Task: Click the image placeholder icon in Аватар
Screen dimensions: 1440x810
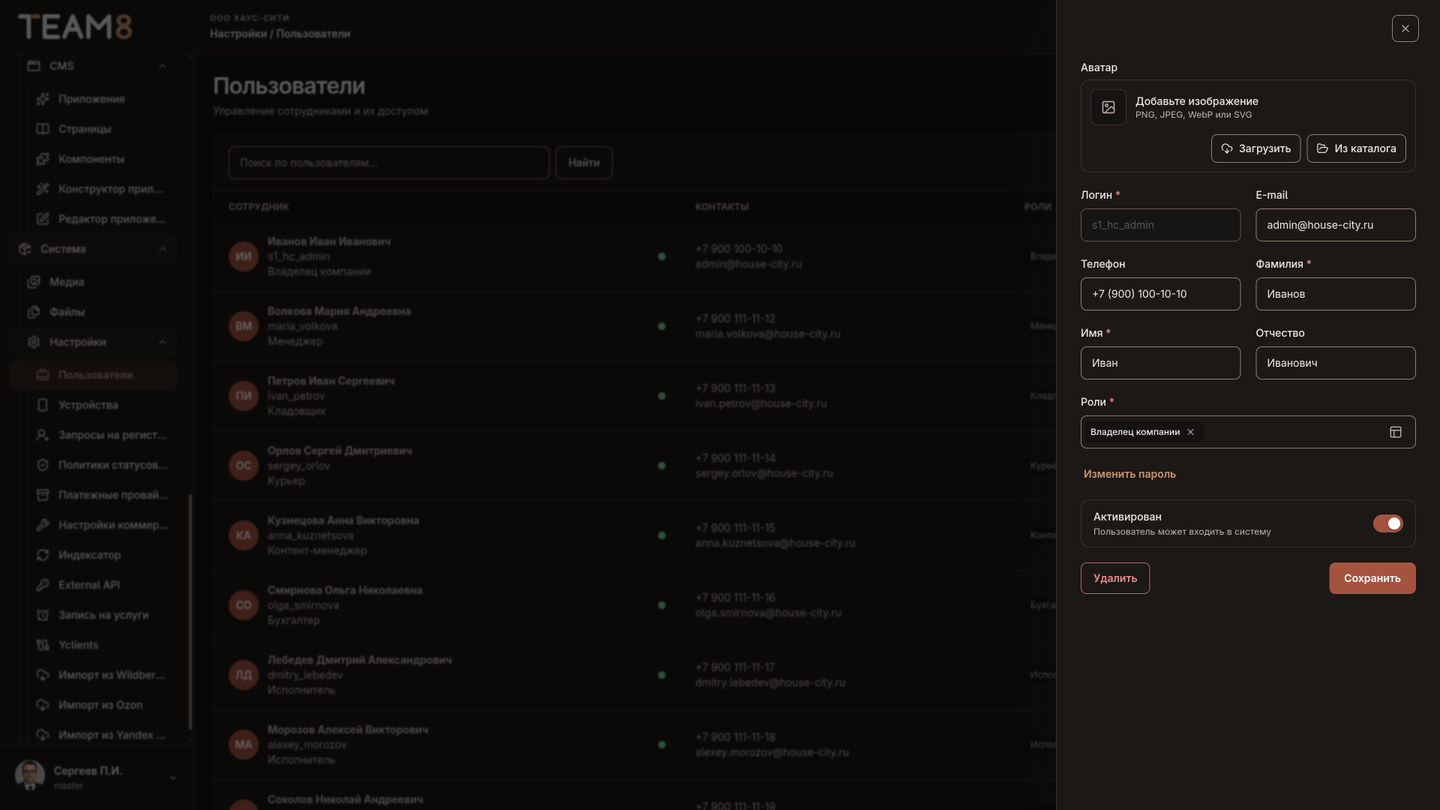Action: coord(1108,107)
